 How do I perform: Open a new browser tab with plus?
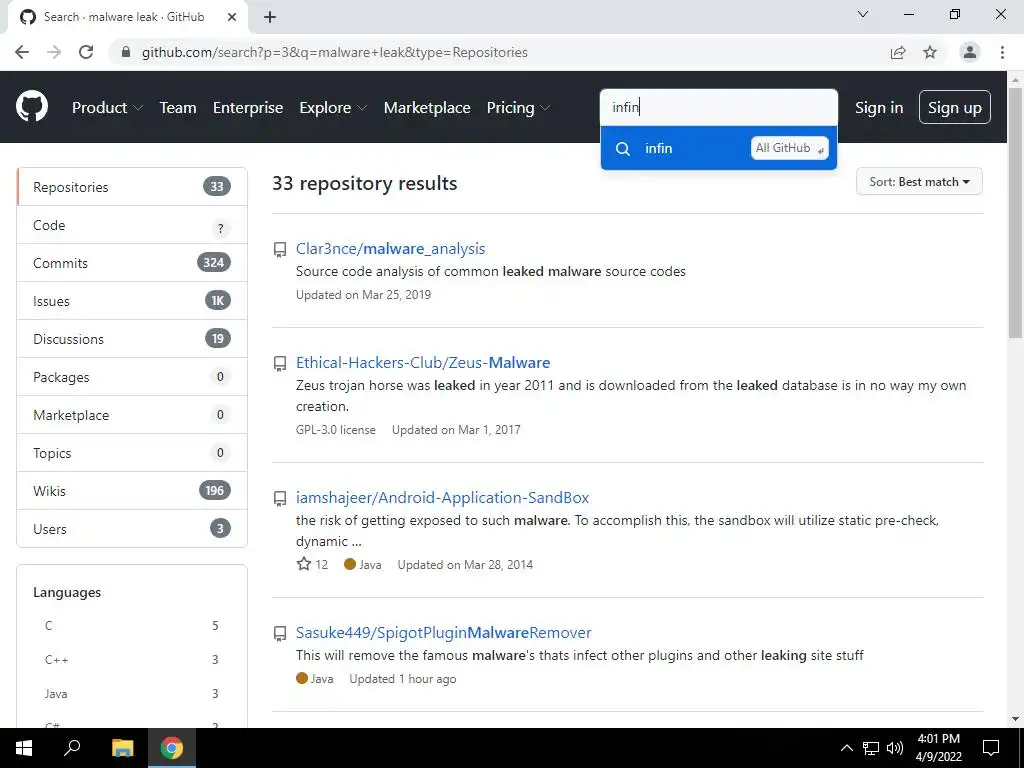[x=270, y=17]
